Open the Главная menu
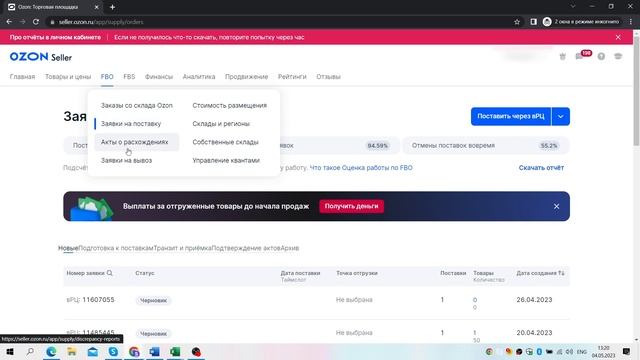 tap(22, 77)
